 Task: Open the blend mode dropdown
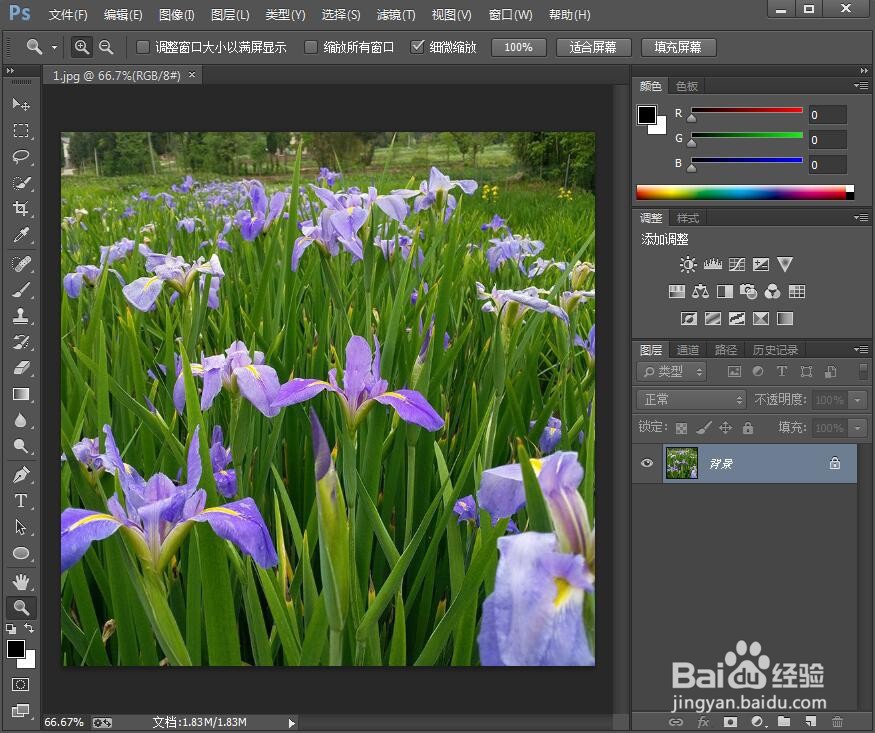691,399
